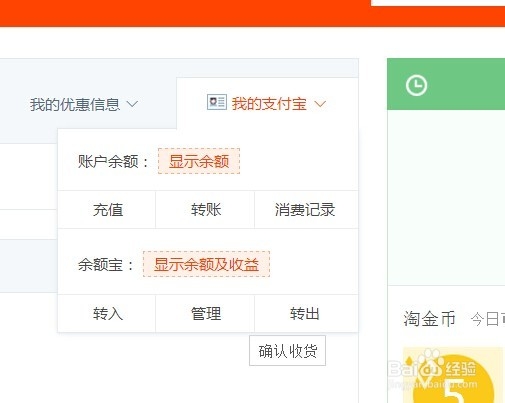This screenshot has height=403, width=505.
Task: Click the Alipay ID card icon
Action: (217, 102)
